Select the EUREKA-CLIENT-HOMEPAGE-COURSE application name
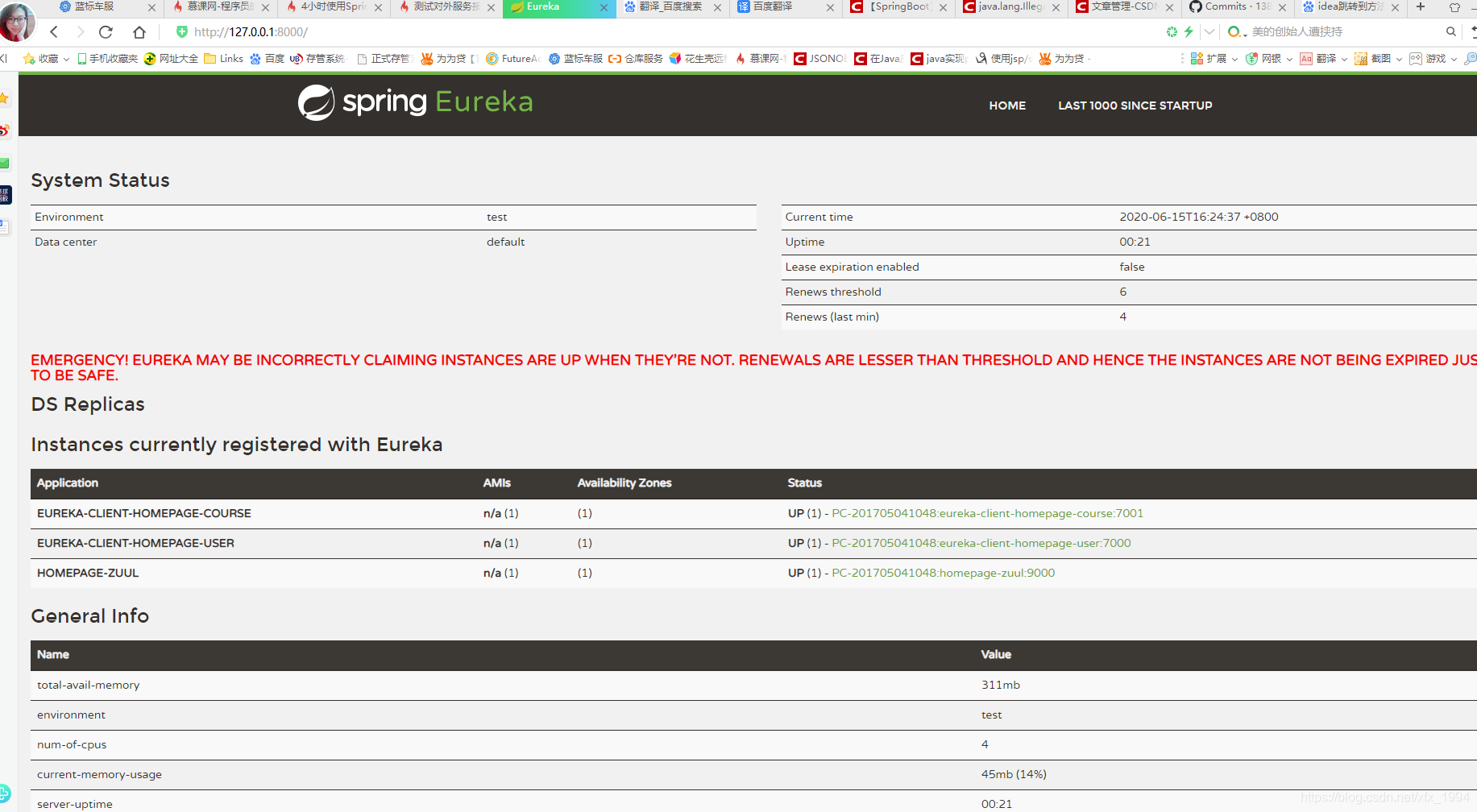Image resolution: width=1477 pixels, height=812 pixels. (144, 513)
